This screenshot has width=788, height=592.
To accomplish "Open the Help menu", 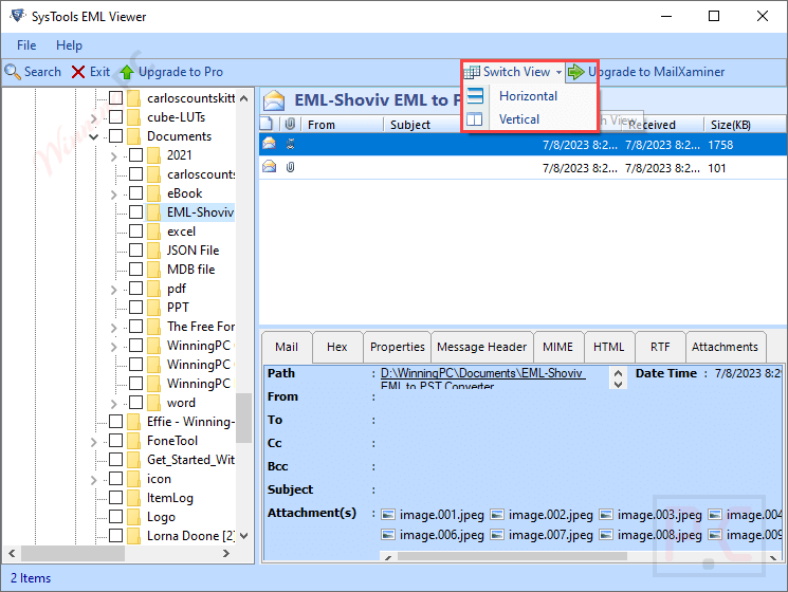I will 69,45.
